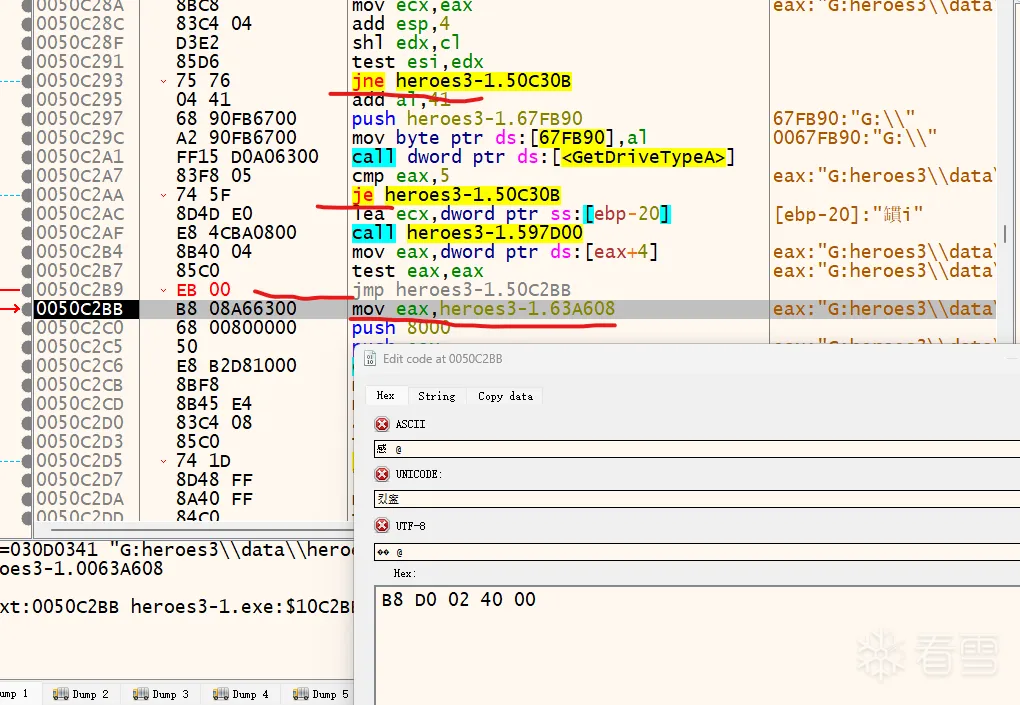Image resolution: width=1020 pixels, height=705 pixels.
Task: Open the Copy data tab
Action: click(505, 396)
